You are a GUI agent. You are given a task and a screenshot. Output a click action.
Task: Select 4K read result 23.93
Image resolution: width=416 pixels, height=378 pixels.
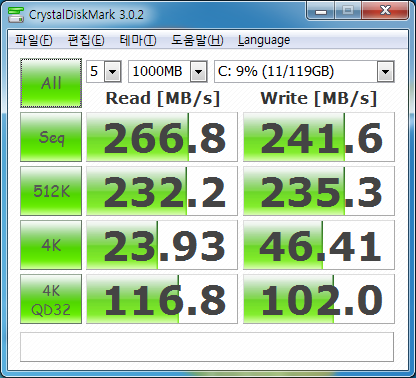coord(162,245)
